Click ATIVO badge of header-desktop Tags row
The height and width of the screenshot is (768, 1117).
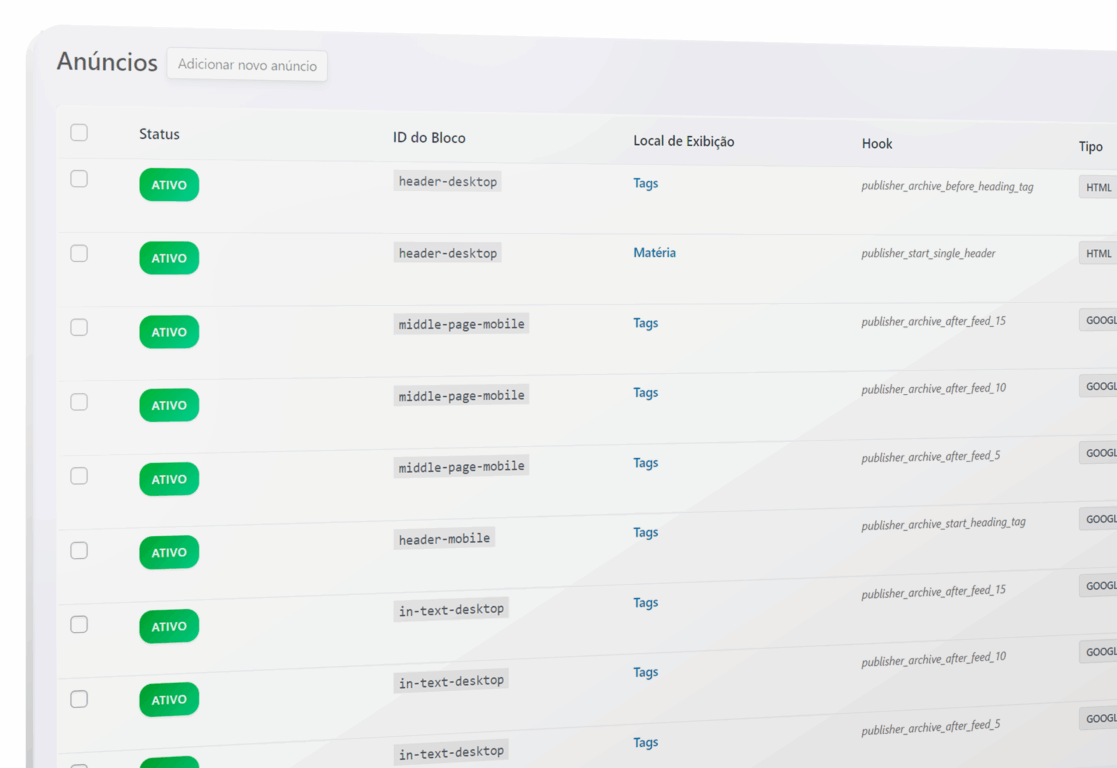[169, 185]
